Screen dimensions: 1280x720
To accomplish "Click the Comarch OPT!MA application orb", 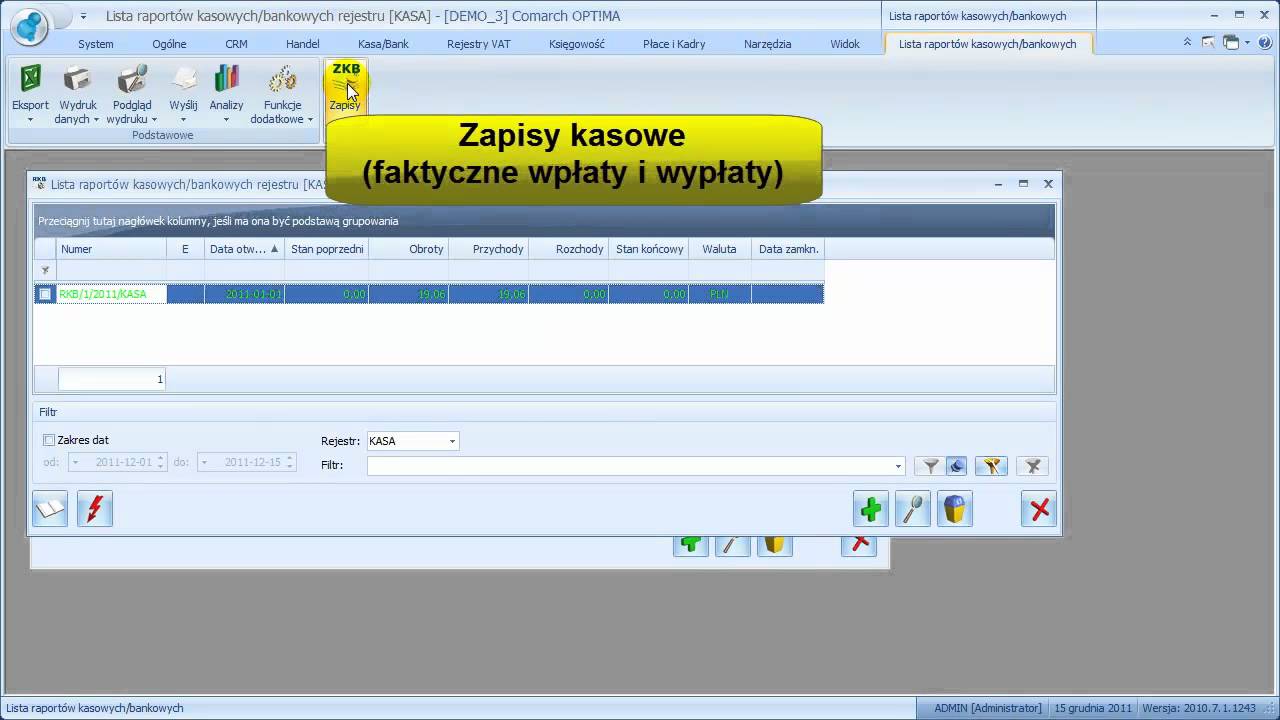I will 29,25.
